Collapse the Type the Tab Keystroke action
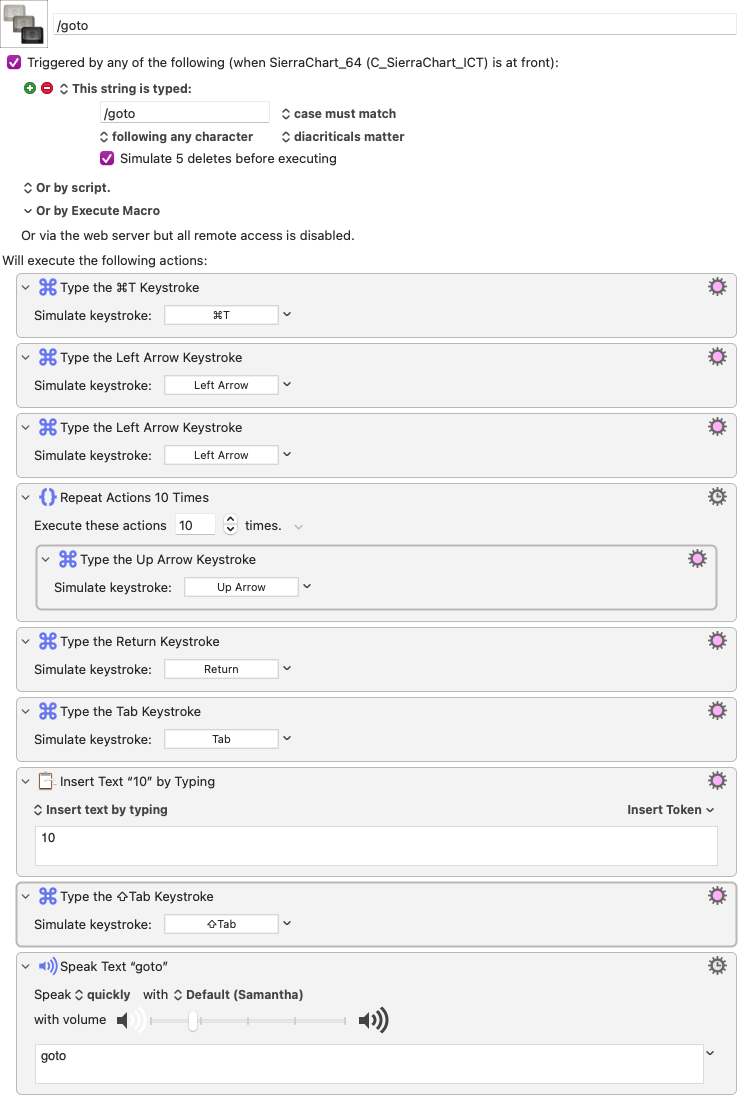 pos(26,711)
